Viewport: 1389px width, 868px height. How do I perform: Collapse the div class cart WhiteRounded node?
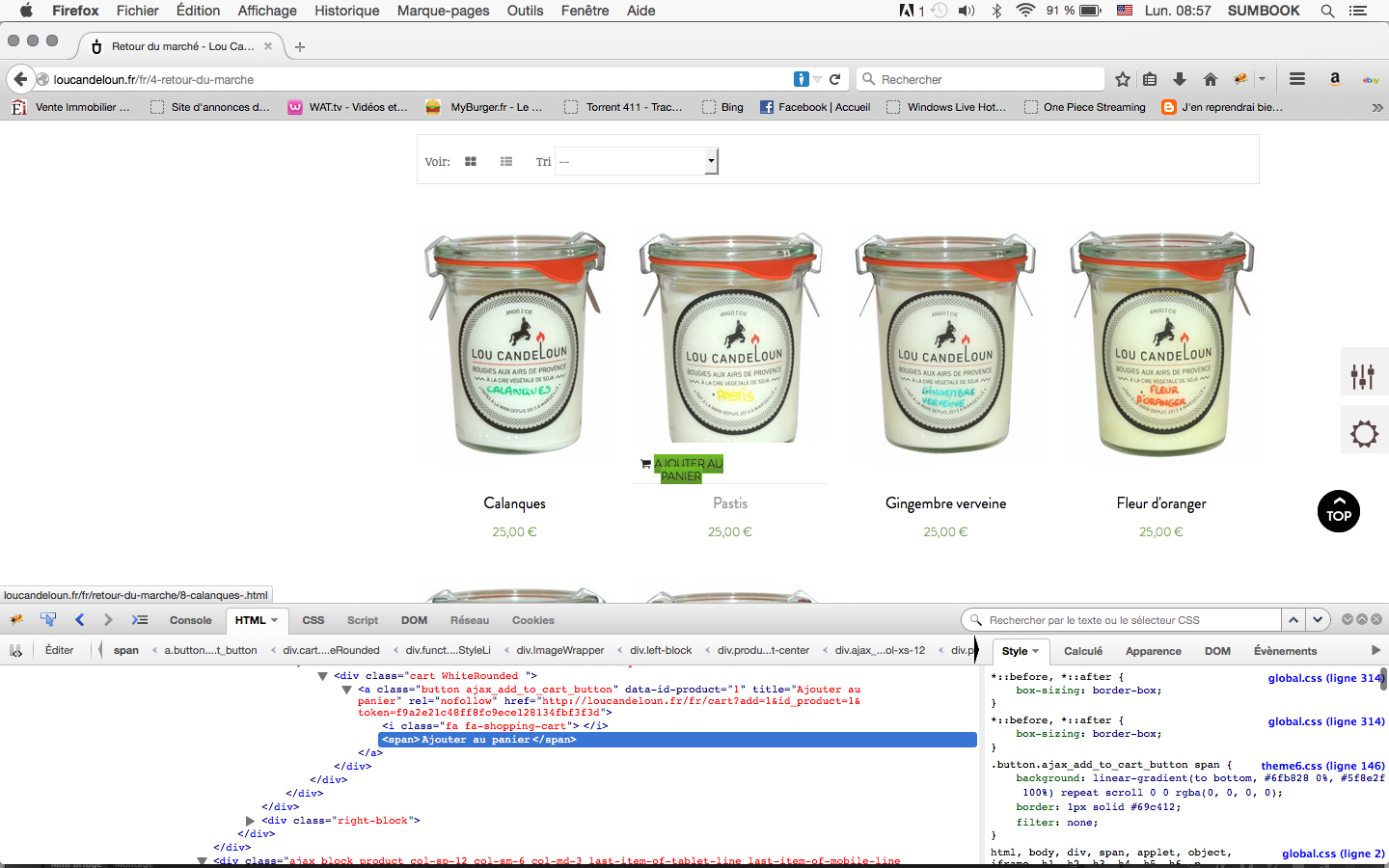coord(323,676)
